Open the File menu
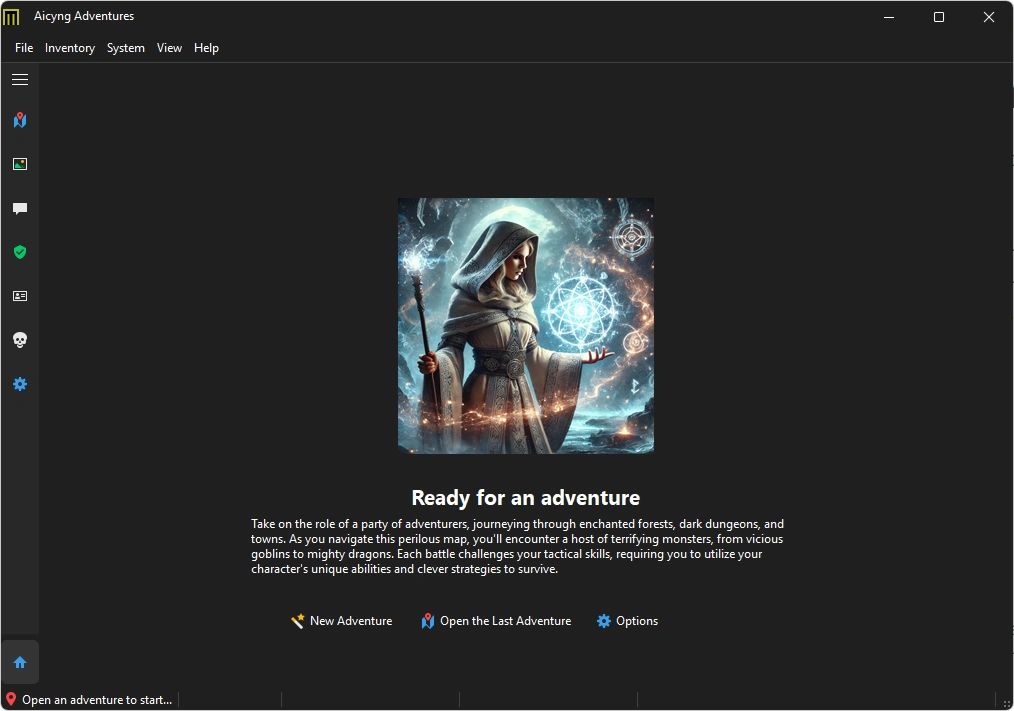This screenshot has height=711, width=1014. point(24,48)
